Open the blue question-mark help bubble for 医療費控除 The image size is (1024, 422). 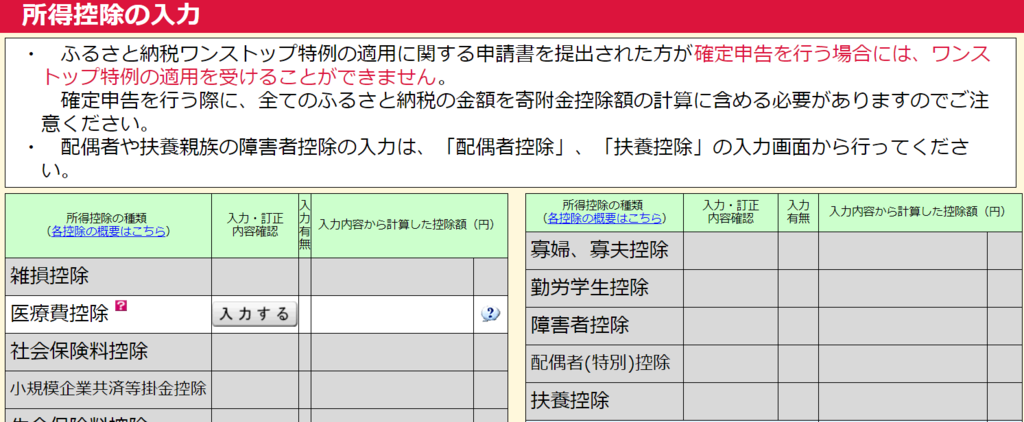[x=490, y=314]
